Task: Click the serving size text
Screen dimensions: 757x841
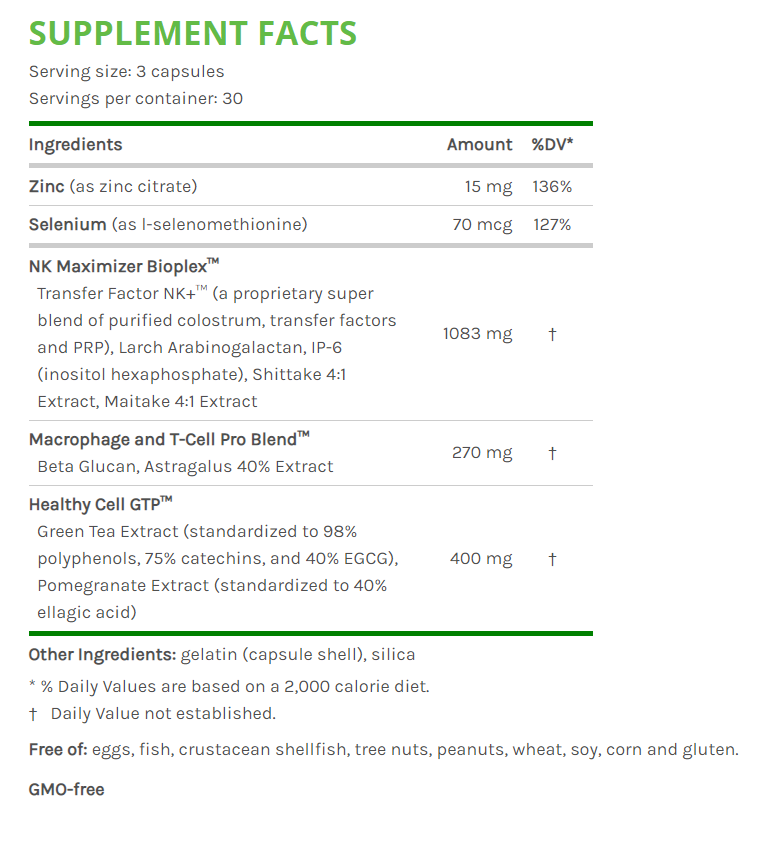Action: pos(126,72)
